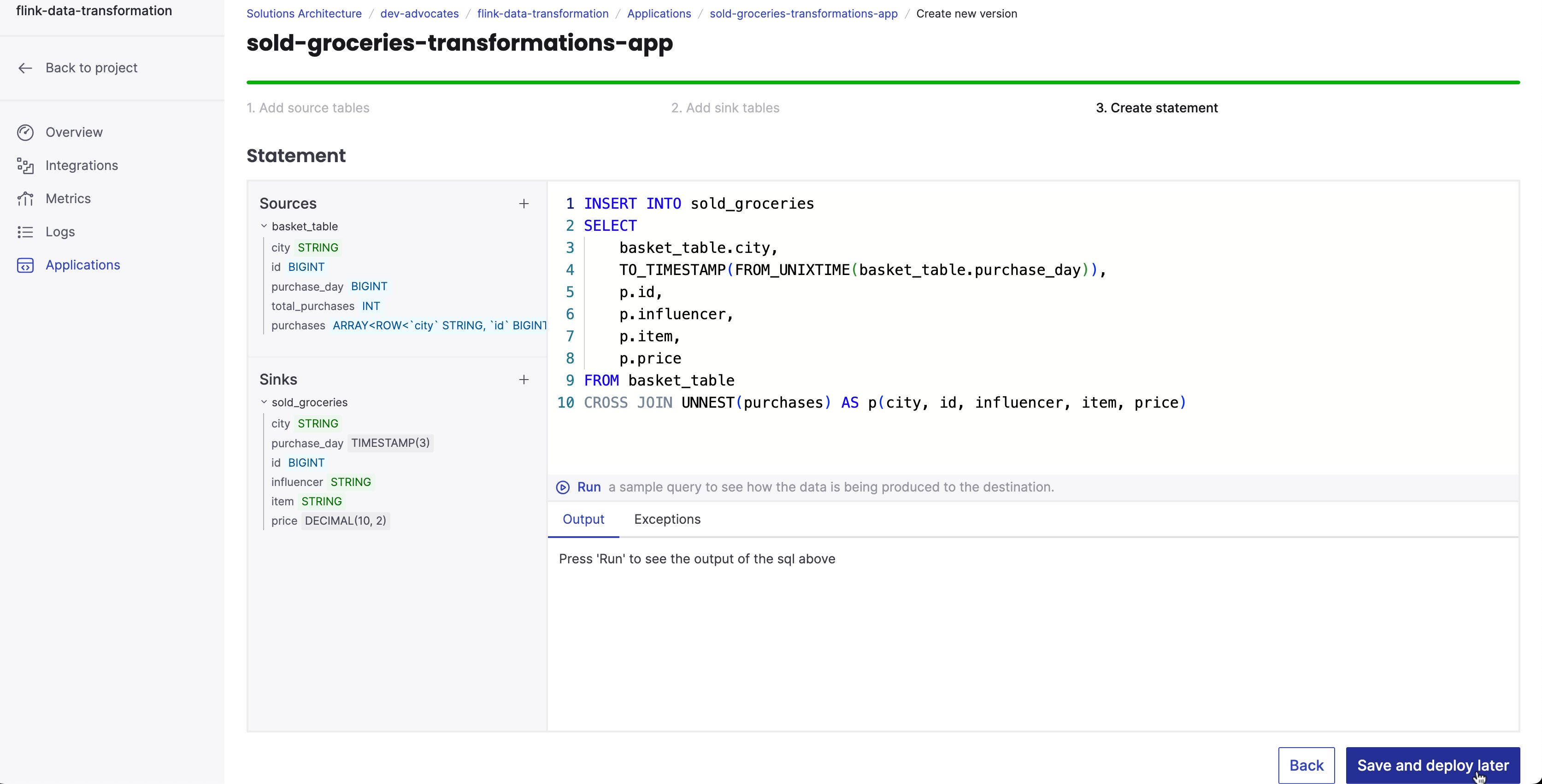Viewport: 1542px width, 784px height.
Task: Click Save and deploy later
Action: click(1432, 765)
